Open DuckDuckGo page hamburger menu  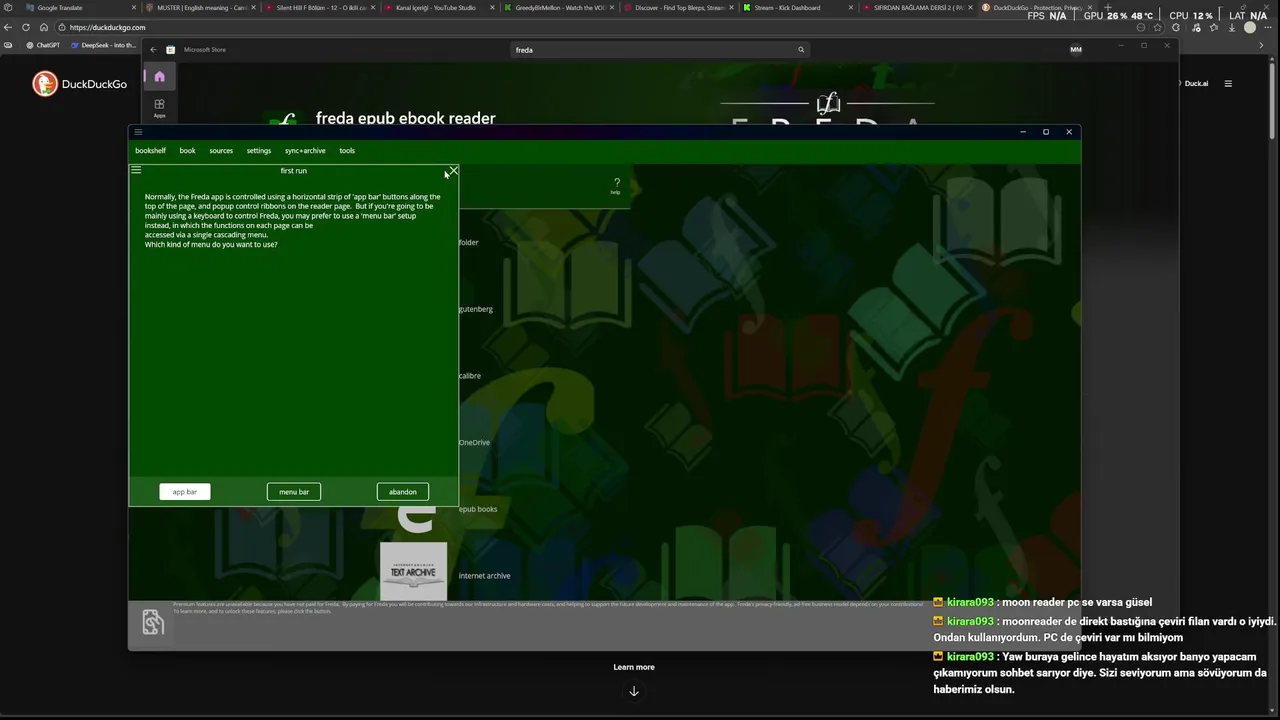[1228, 84]
